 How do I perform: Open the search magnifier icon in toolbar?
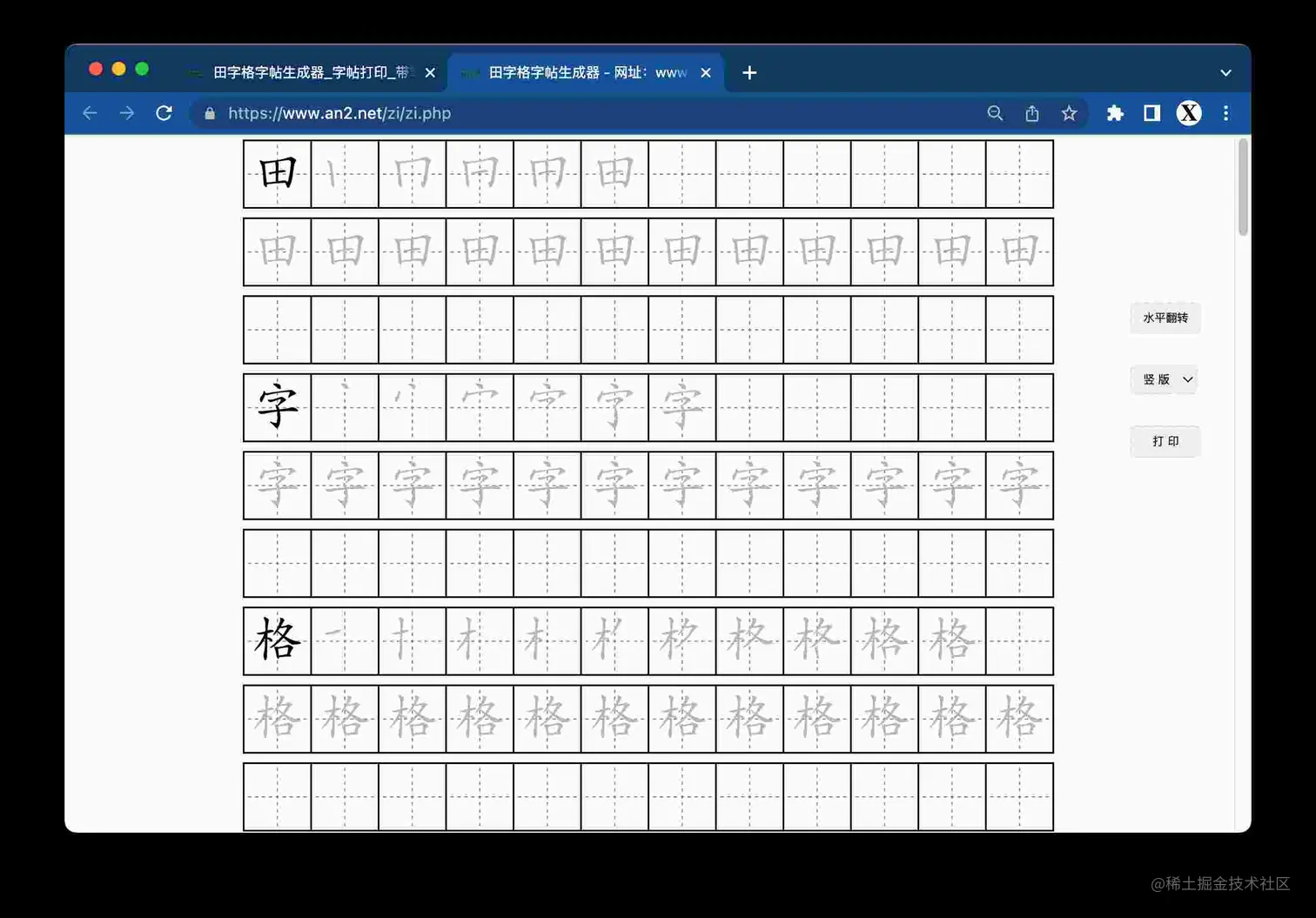pos(995,113)
